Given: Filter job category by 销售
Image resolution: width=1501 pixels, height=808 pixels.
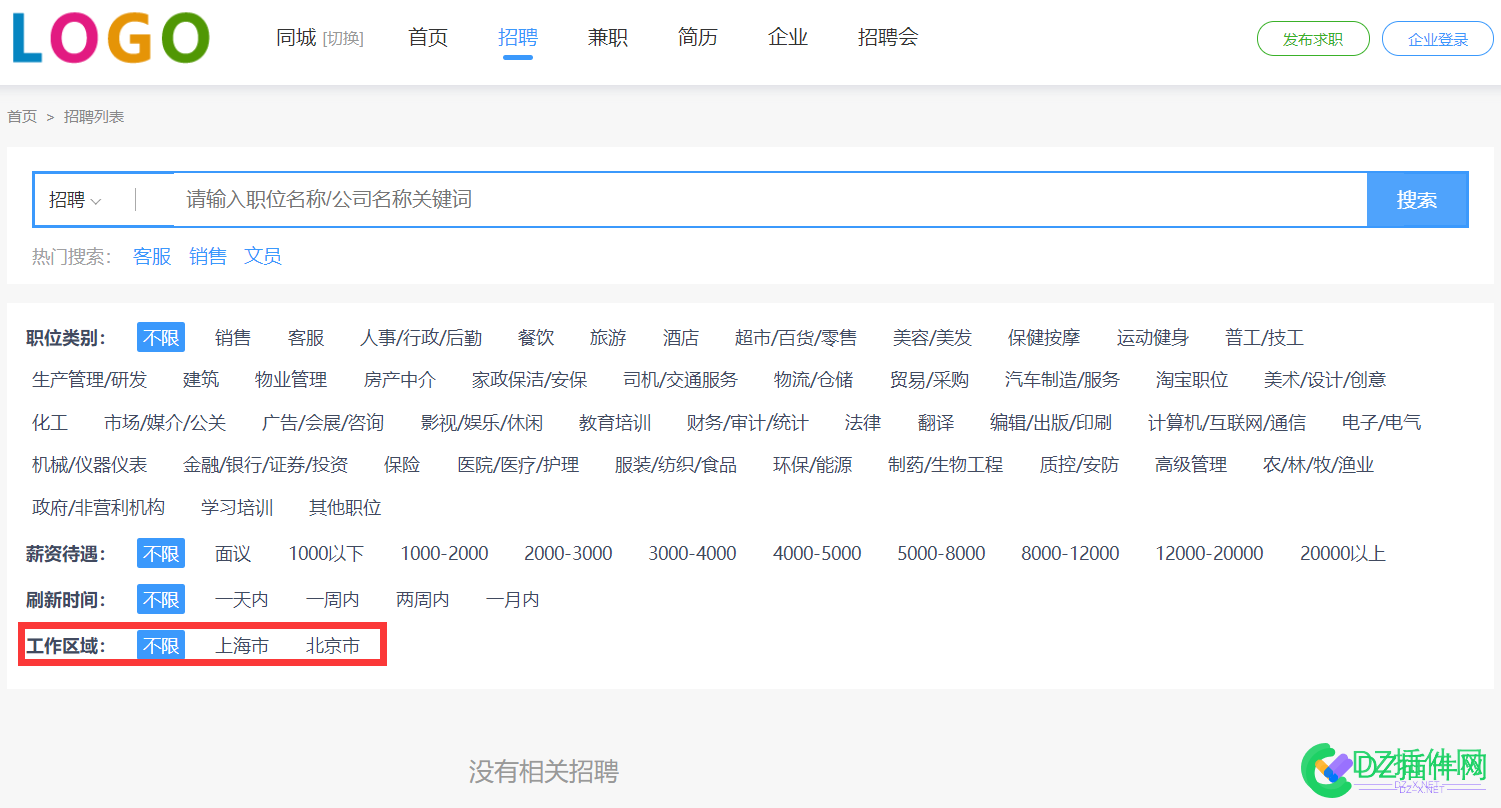Looking at the screenshot, I should click(233, 338).
